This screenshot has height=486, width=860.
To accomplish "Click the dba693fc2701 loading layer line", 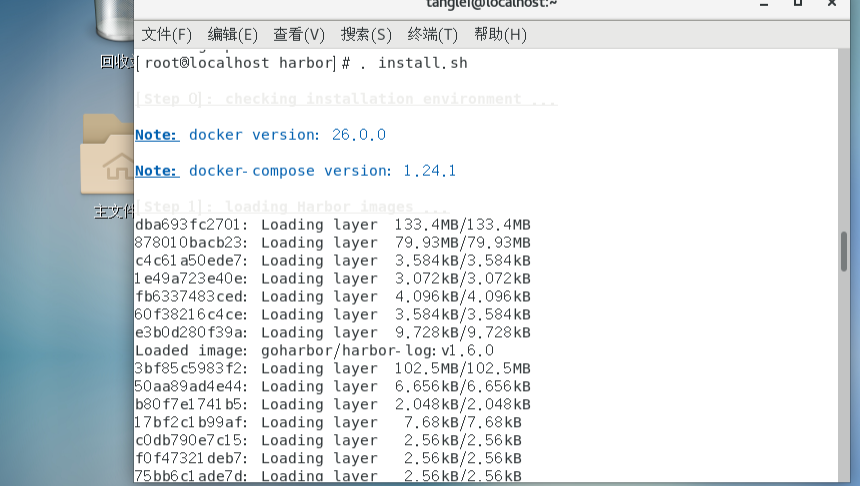I will [x=332, y=225].
